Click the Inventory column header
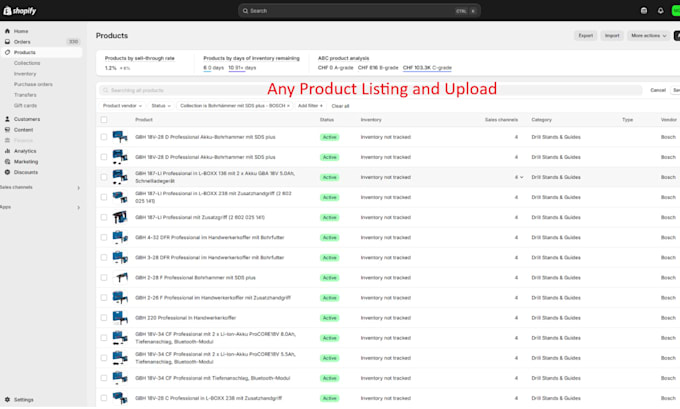This screenshot has height=409, width=680. coord(371,120)
